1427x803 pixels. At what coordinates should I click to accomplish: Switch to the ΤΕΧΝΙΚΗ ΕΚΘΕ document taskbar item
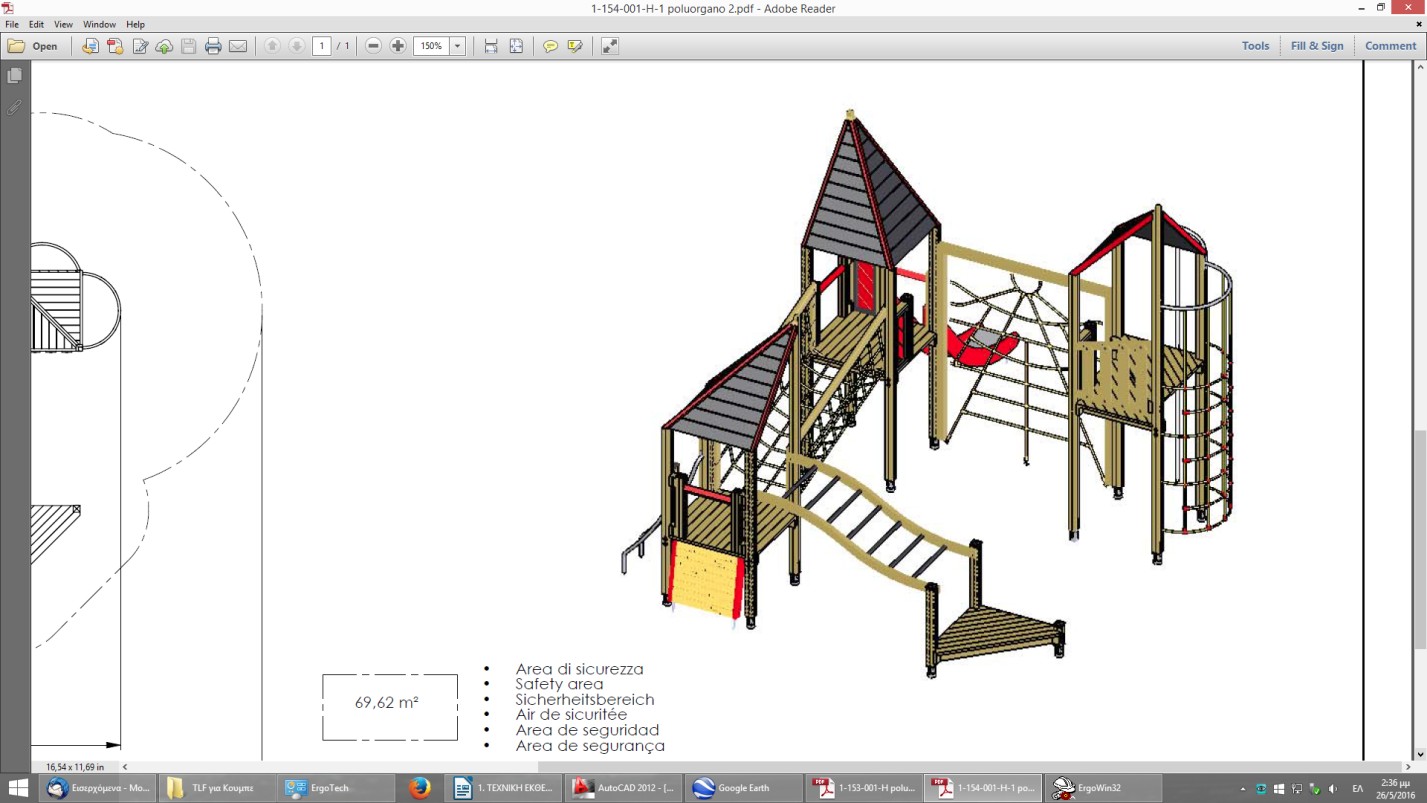(x=504, y=788)
